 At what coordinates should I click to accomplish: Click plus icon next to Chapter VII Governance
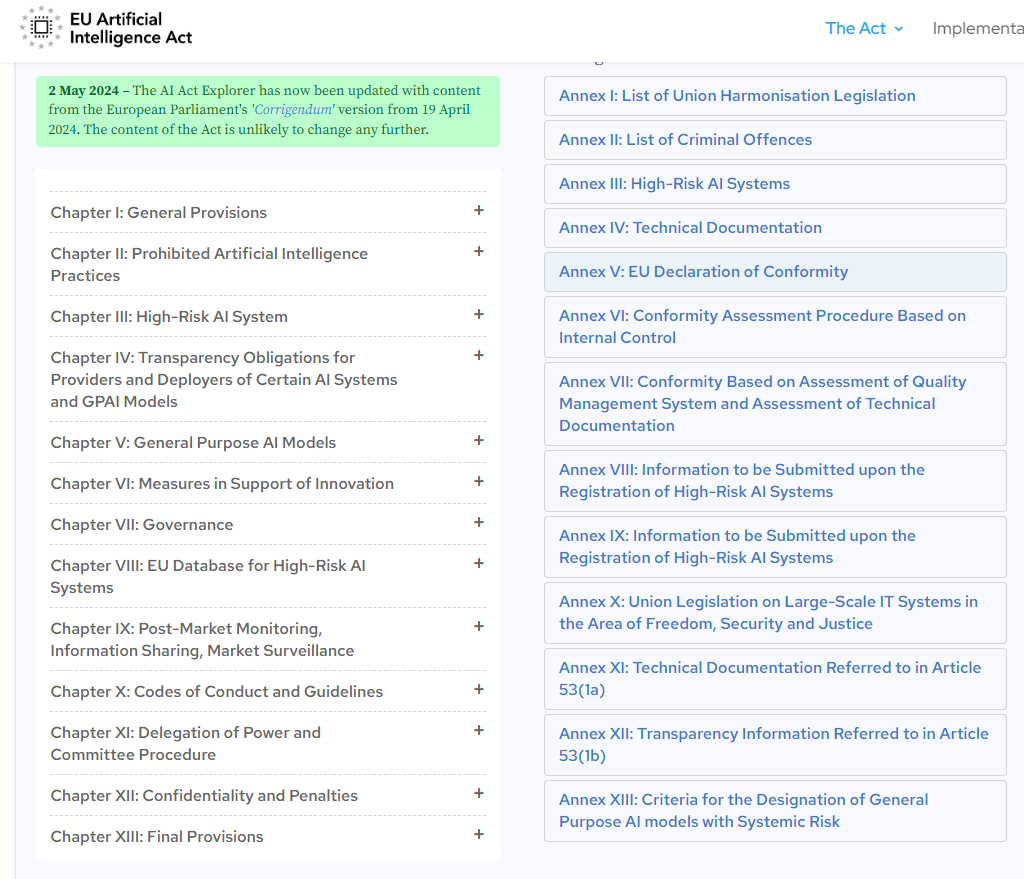[479, 522]
